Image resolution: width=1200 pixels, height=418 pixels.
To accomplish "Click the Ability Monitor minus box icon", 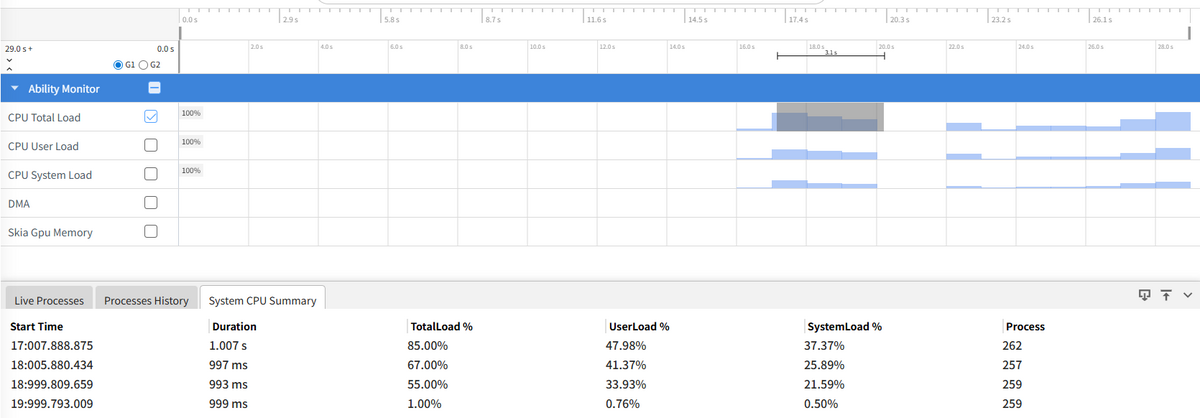I will pos(153,88).
